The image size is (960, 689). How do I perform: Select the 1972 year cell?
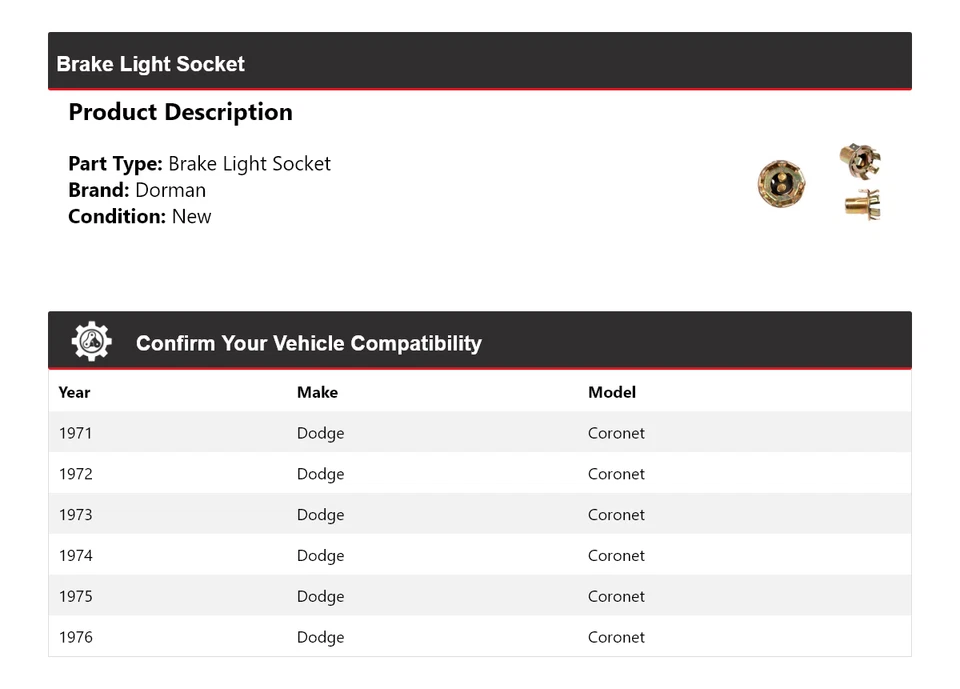click(x=76, y=474)
